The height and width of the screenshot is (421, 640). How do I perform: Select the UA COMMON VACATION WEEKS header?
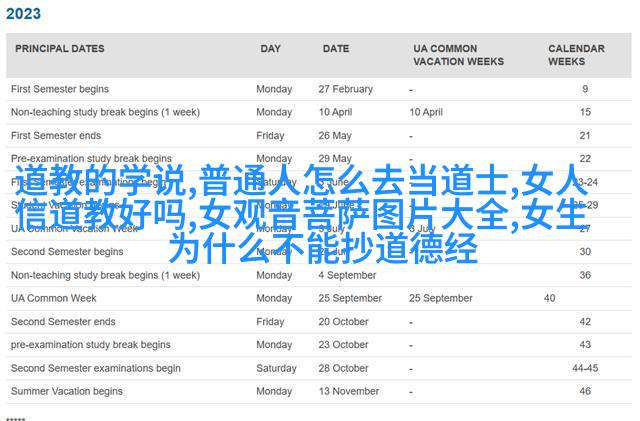click(x=458, y=55)
